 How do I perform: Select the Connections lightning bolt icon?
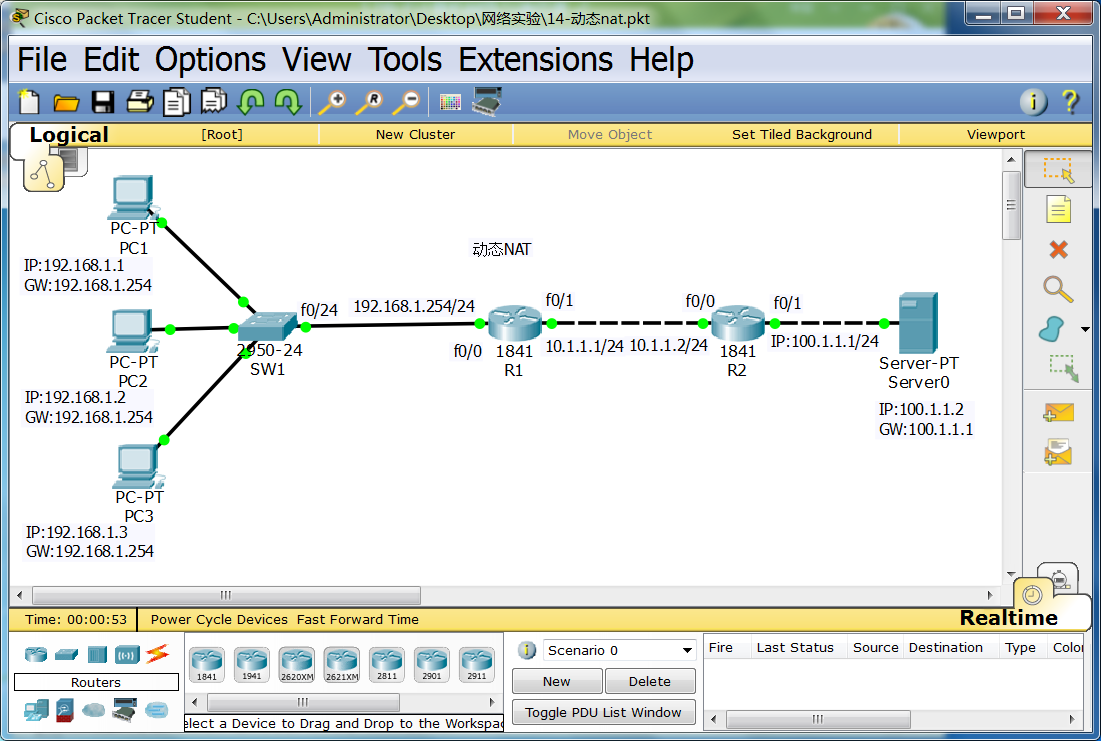[158, 654]
